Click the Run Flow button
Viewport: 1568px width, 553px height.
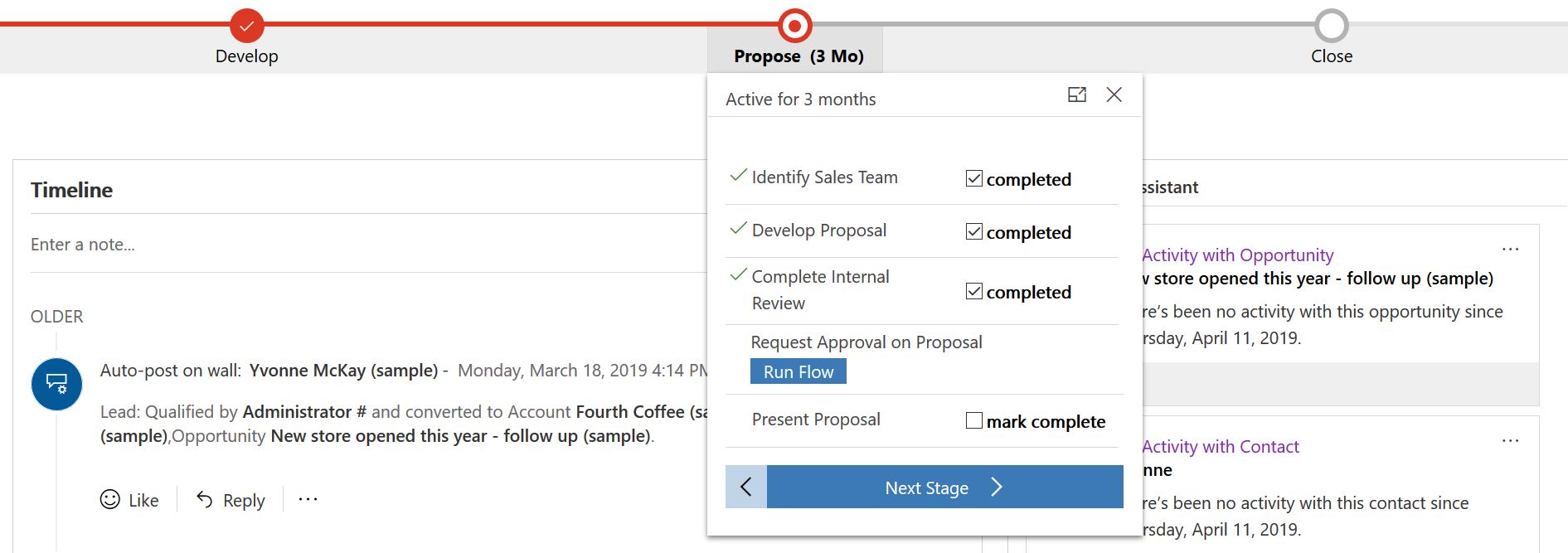point(798,371)
